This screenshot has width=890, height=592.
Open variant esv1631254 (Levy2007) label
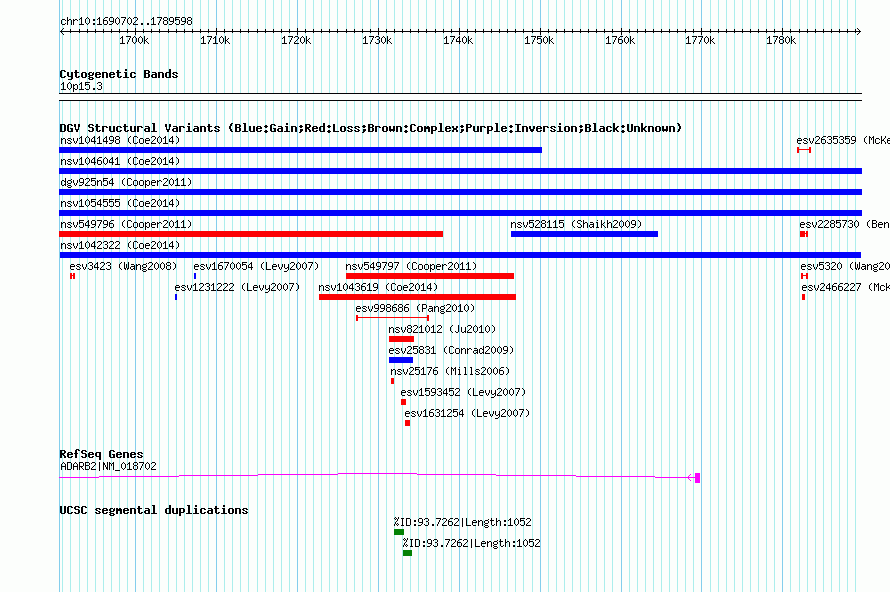tap(467, 413)
